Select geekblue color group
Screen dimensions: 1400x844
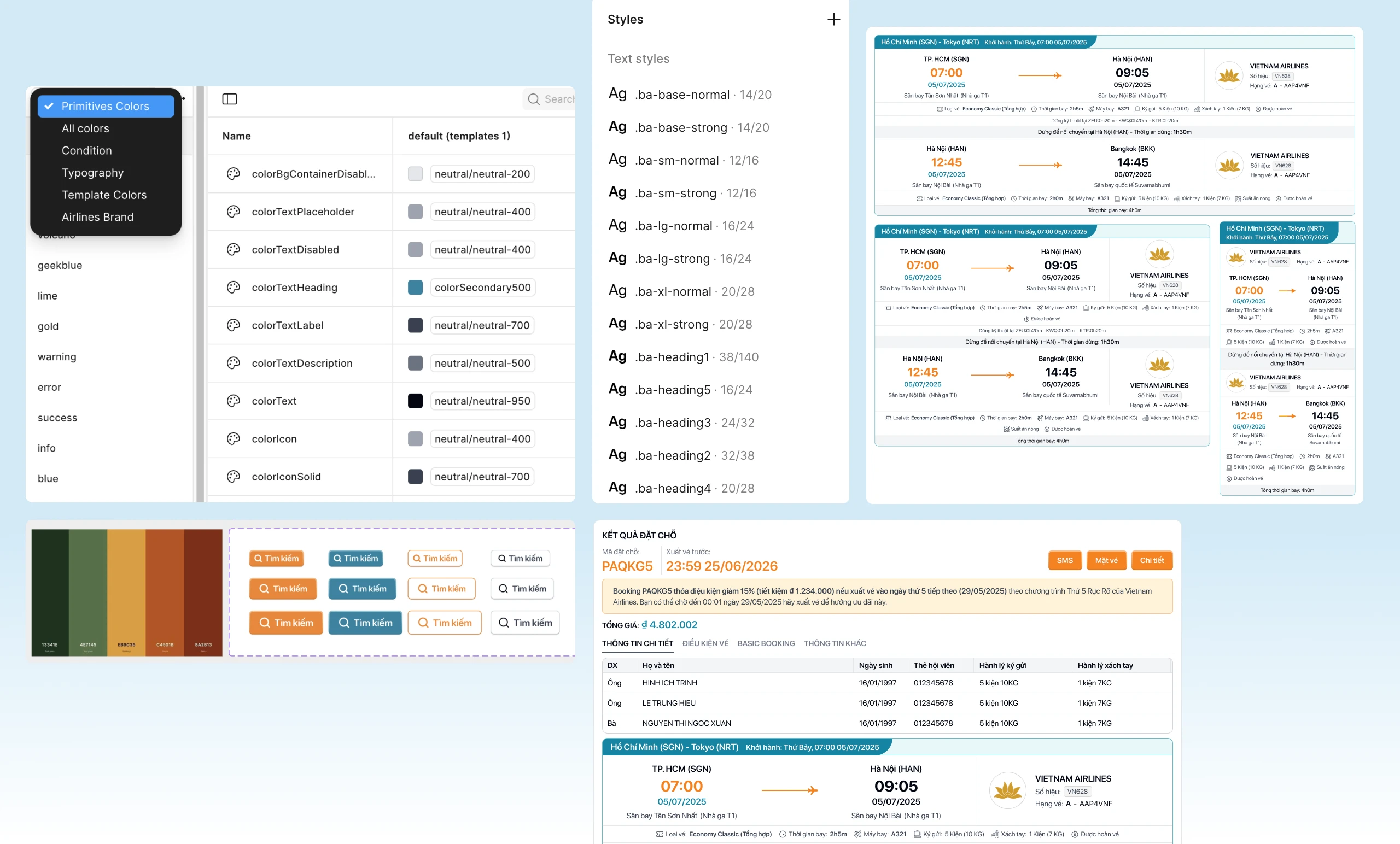pos(60,265)
